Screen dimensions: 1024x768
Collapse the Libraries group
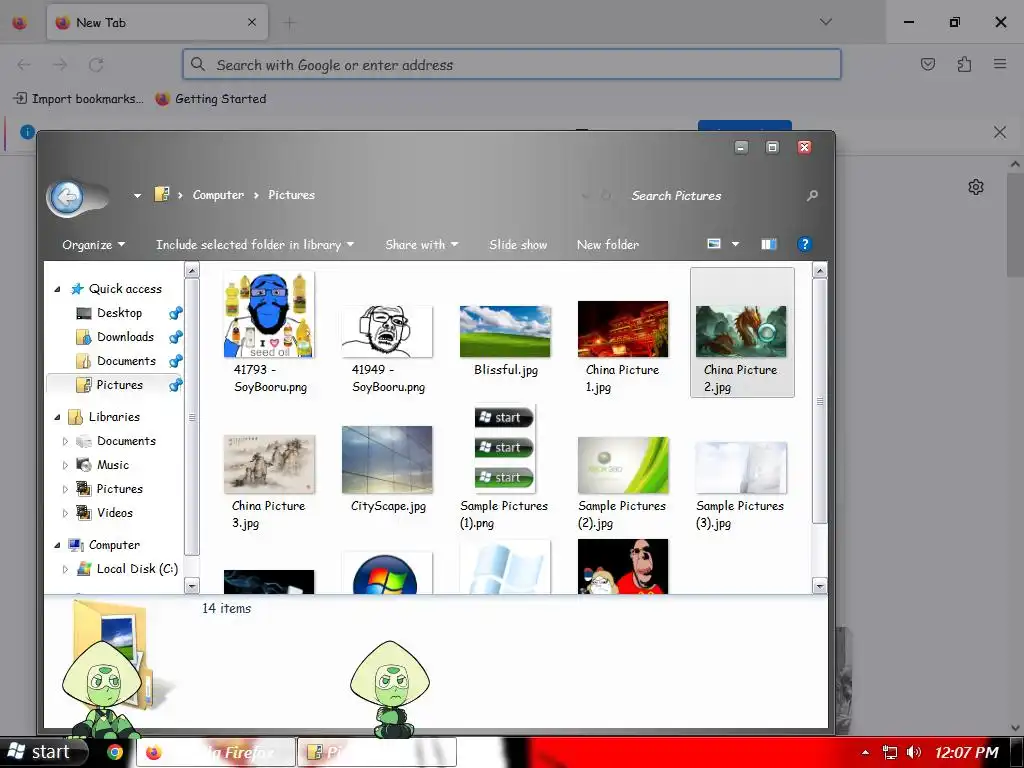pyautogui.click(x=57, y=417)
